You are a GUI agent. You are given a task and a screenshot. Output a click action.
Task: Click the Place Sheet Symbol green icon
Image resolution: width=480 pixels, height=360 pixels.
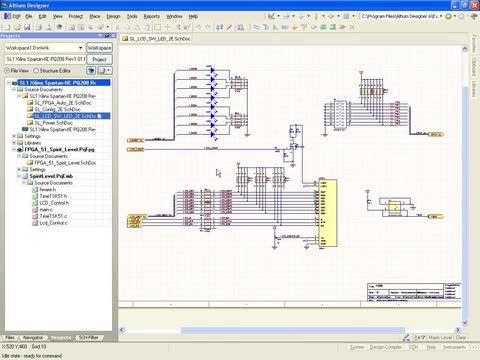[x=323, y=27]
